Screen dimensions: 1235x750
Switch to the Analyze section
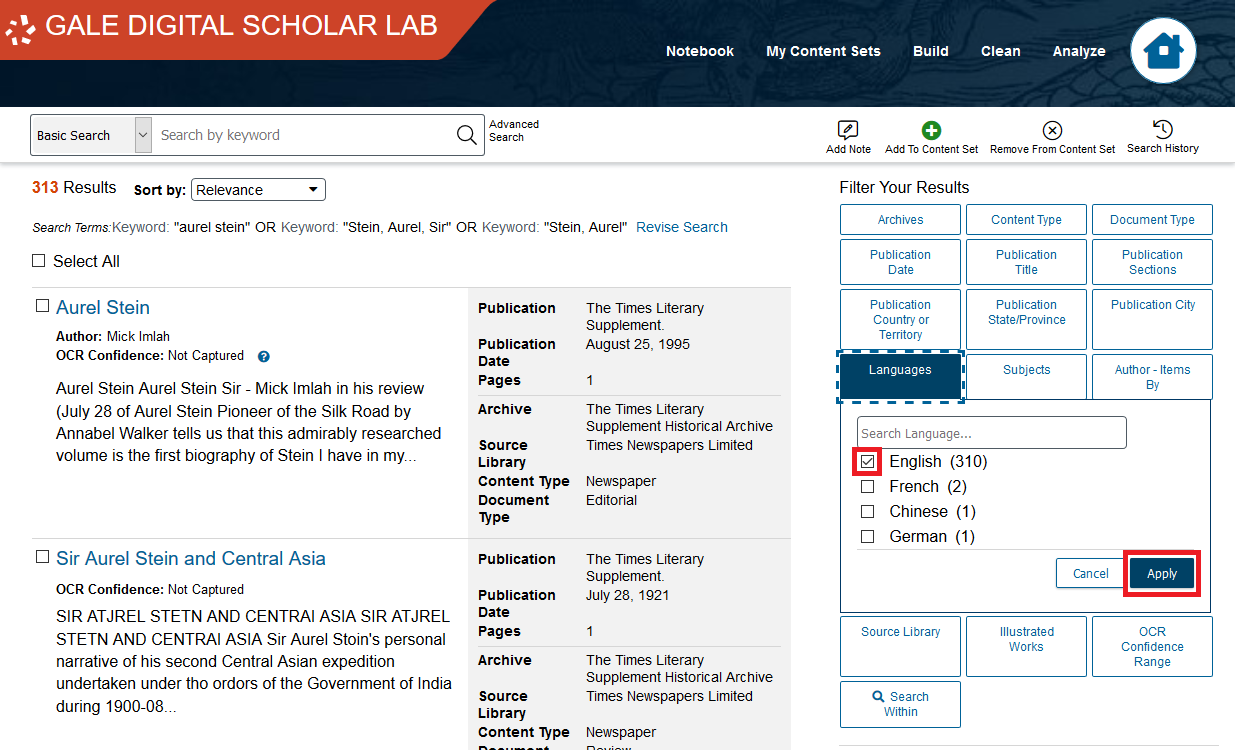click(1079, 50)
